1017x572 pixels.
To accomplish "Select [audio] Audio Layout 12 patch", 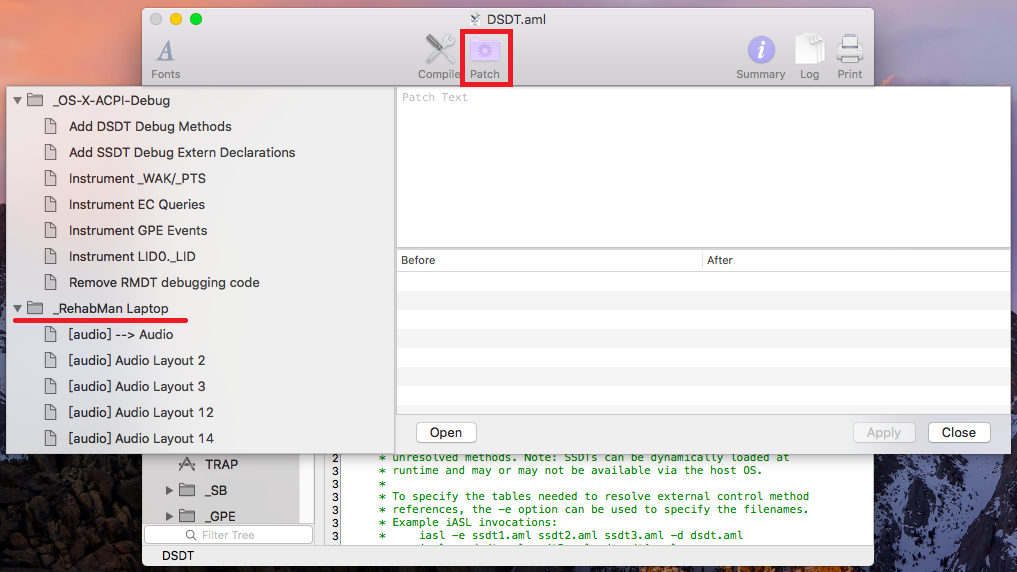I will pyautogui.click(x=141, y=412).
